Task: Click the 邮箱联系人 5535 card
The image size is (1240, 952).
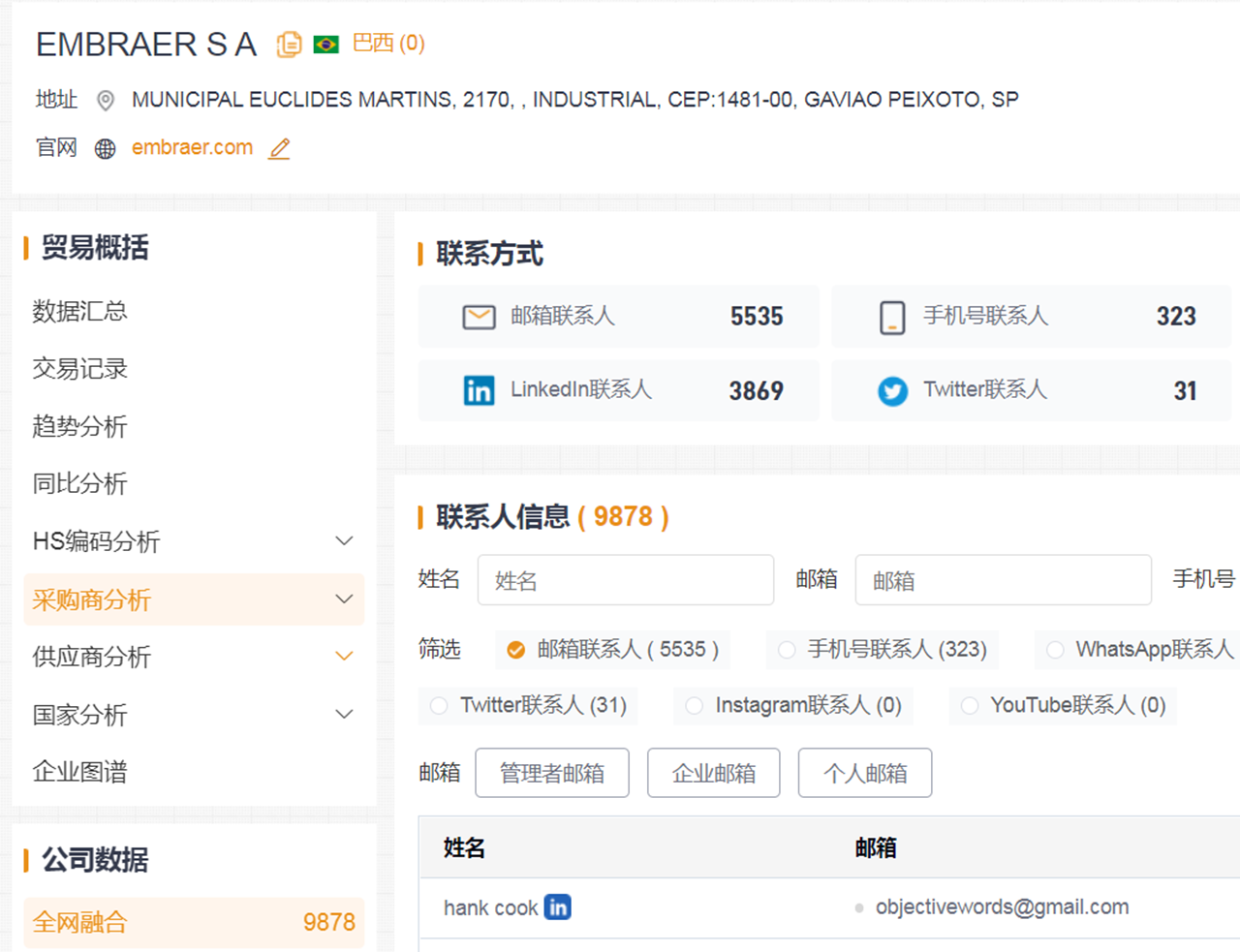Action: [618, 317]
